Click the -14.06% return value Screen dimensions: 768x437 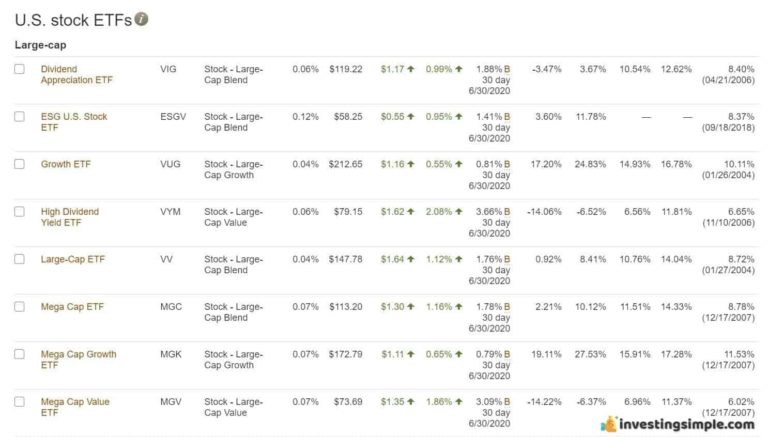click(x=544, y=212)
